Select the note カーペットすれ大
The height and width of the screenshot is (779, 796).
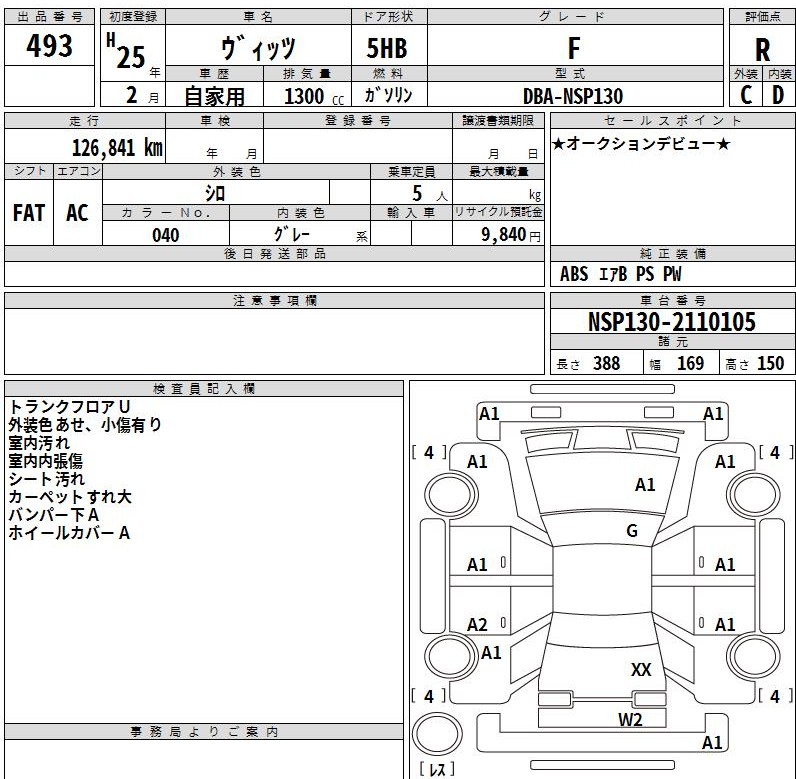point(70,497)
